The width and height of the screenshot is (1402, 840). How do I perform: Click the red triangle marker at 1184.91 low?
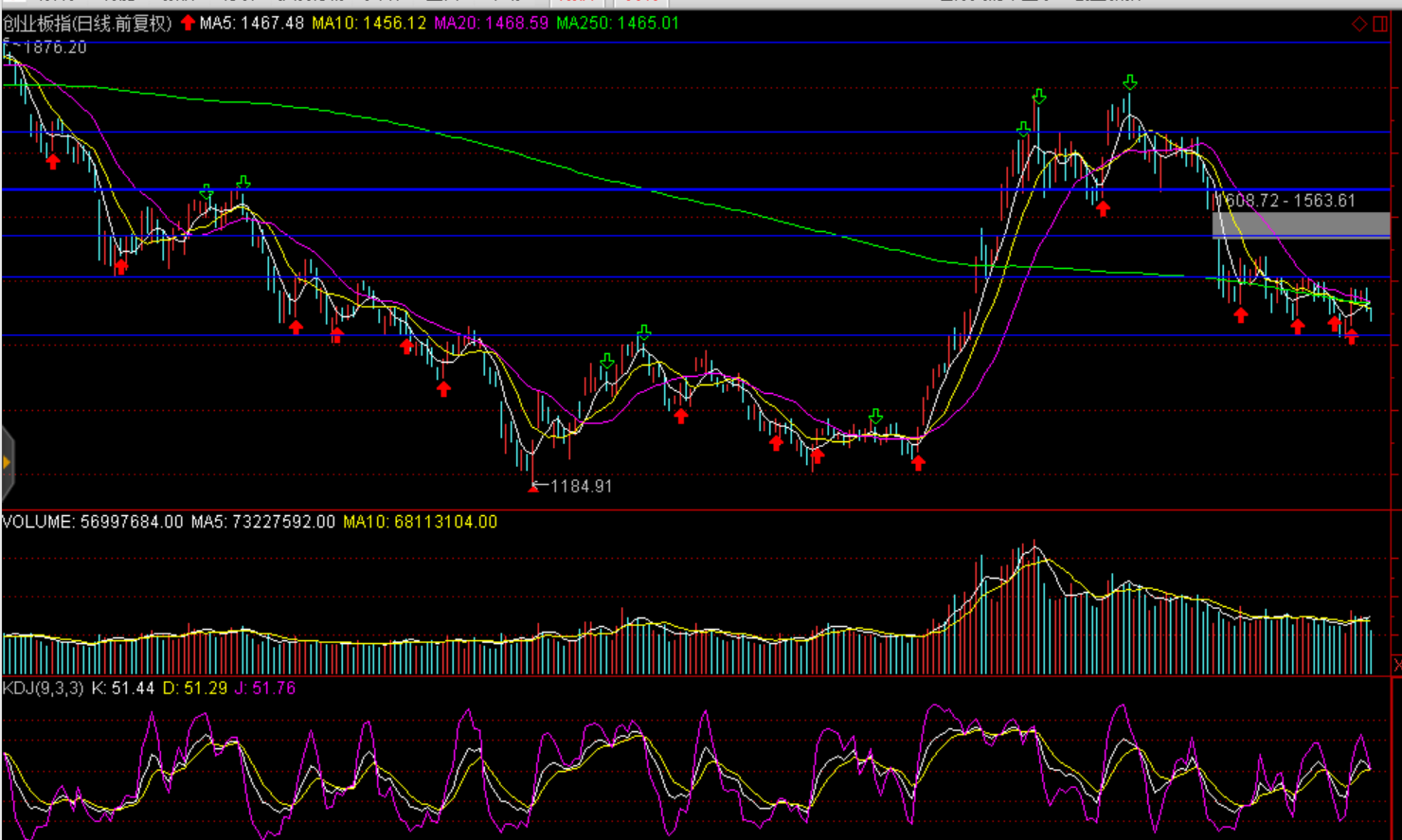[x=533, y=487]
